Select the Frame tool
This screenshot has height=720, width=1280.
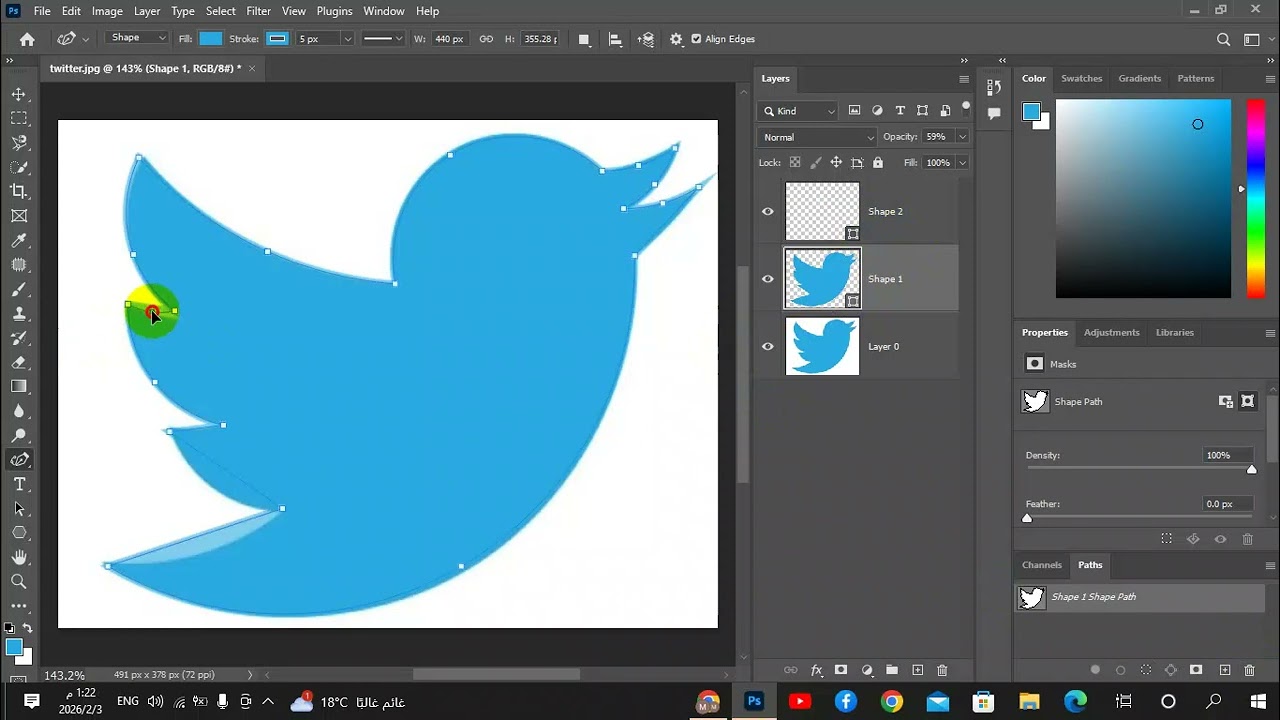19,216
